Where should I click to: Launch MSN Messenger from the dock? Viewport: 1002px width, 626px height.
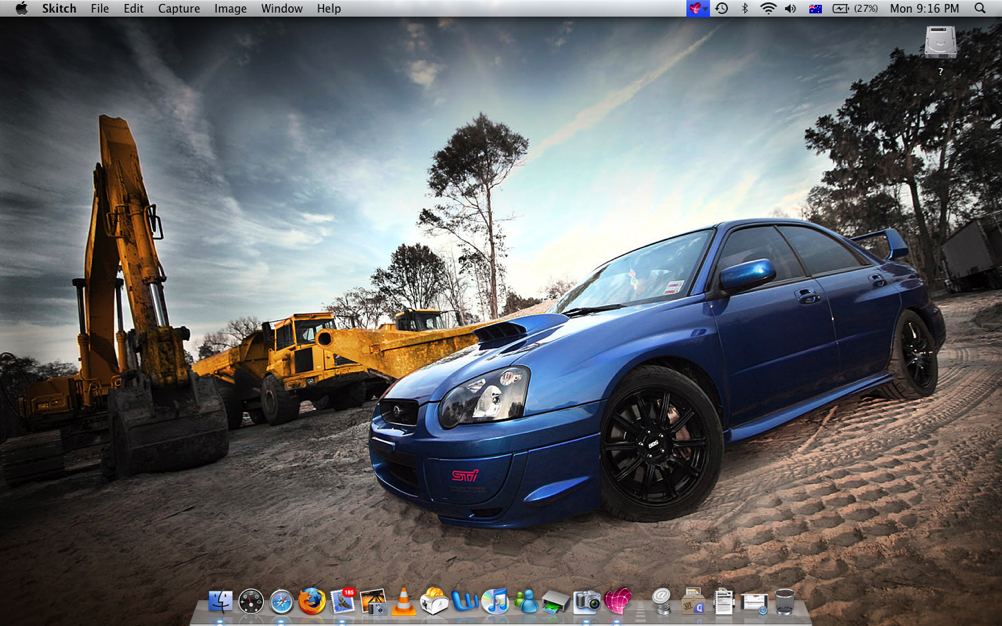pyautogui.click(x=526, y=601)
